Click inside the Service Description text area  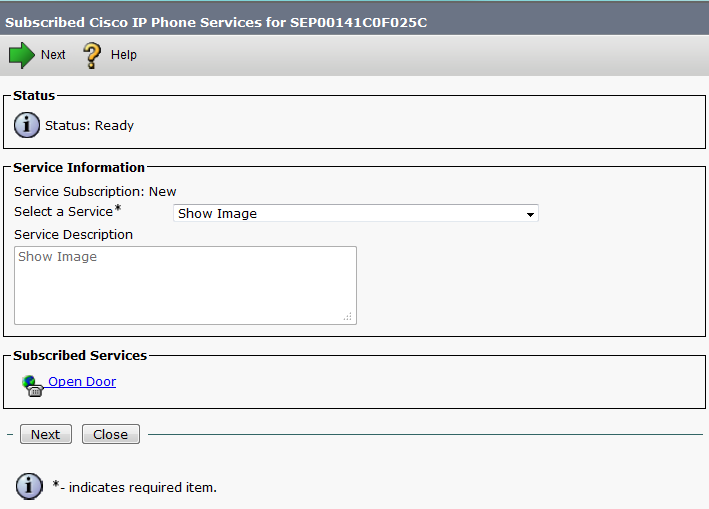tap(185, 285)
